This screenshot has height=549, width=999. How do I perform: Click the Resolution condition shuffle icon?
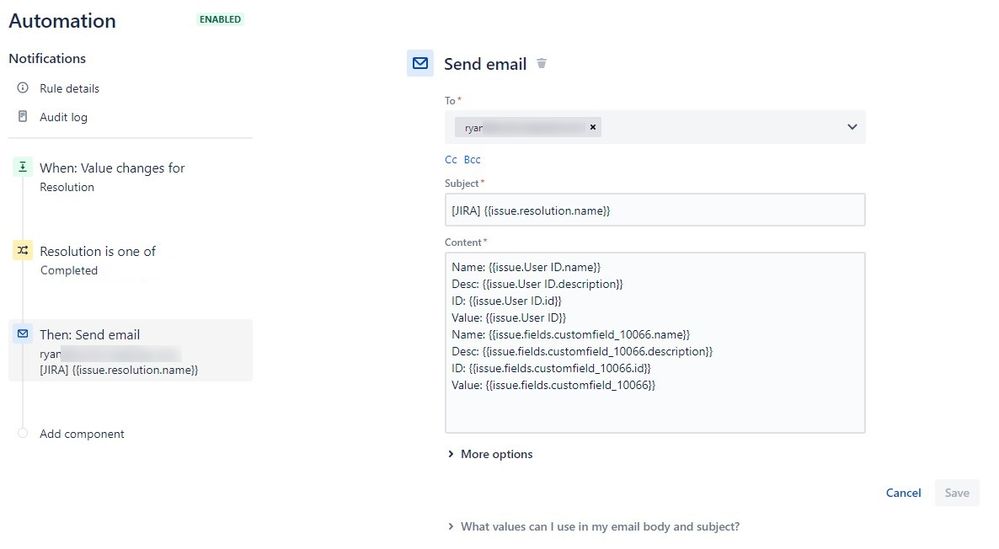23,250
